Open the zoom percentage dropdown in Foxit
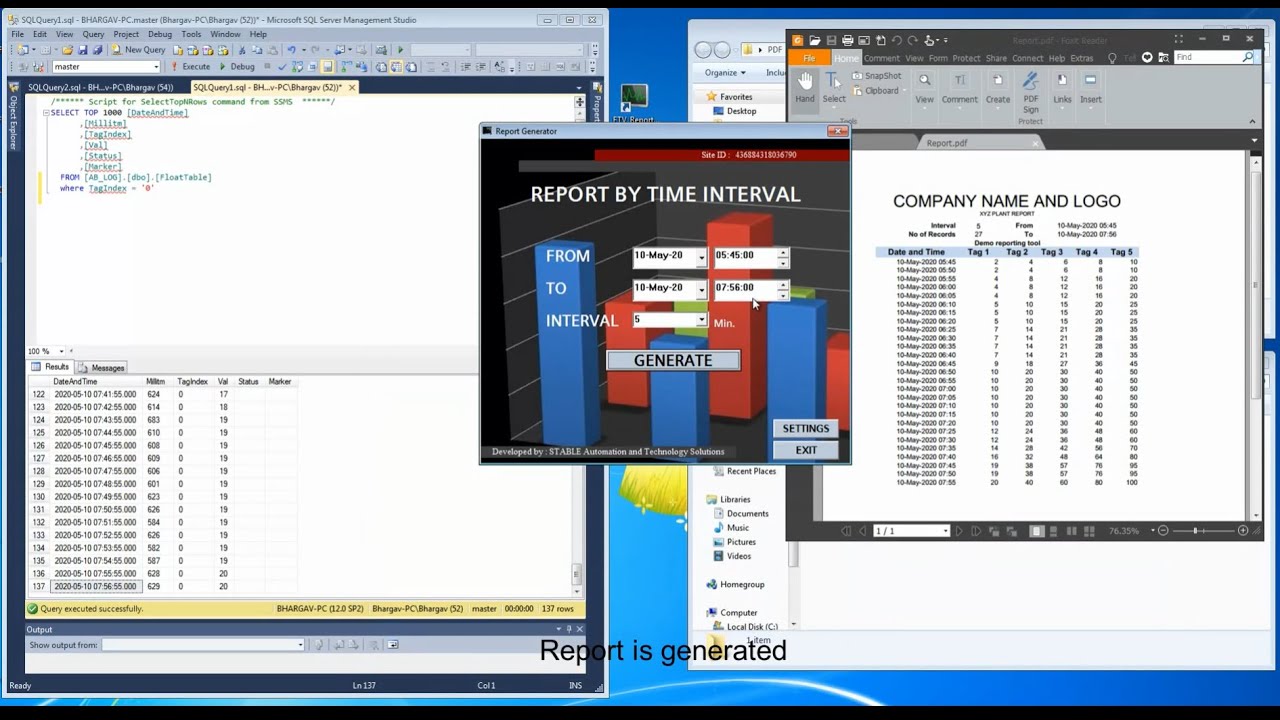This screenshot has width=1280, height=720. click(1153, 531)
